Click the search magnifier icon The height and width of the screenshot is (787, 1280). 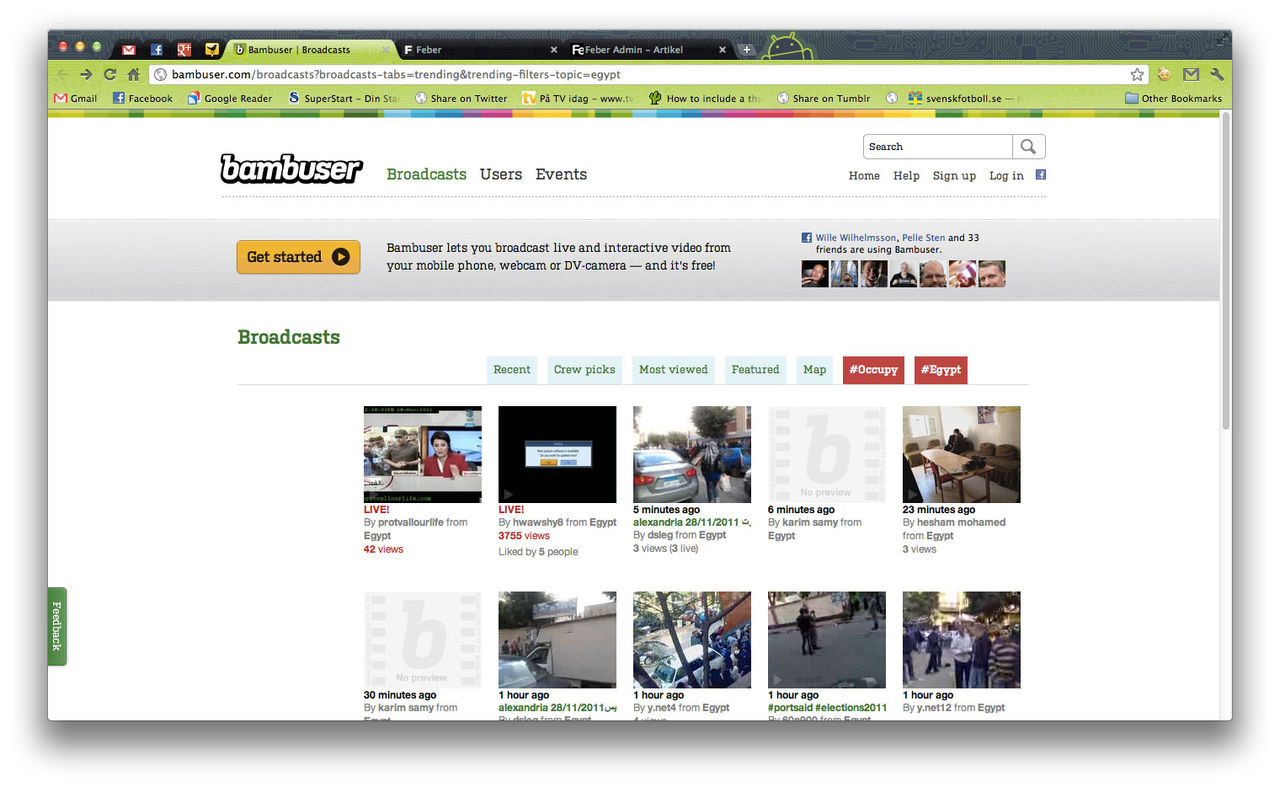coord(1028,147)
